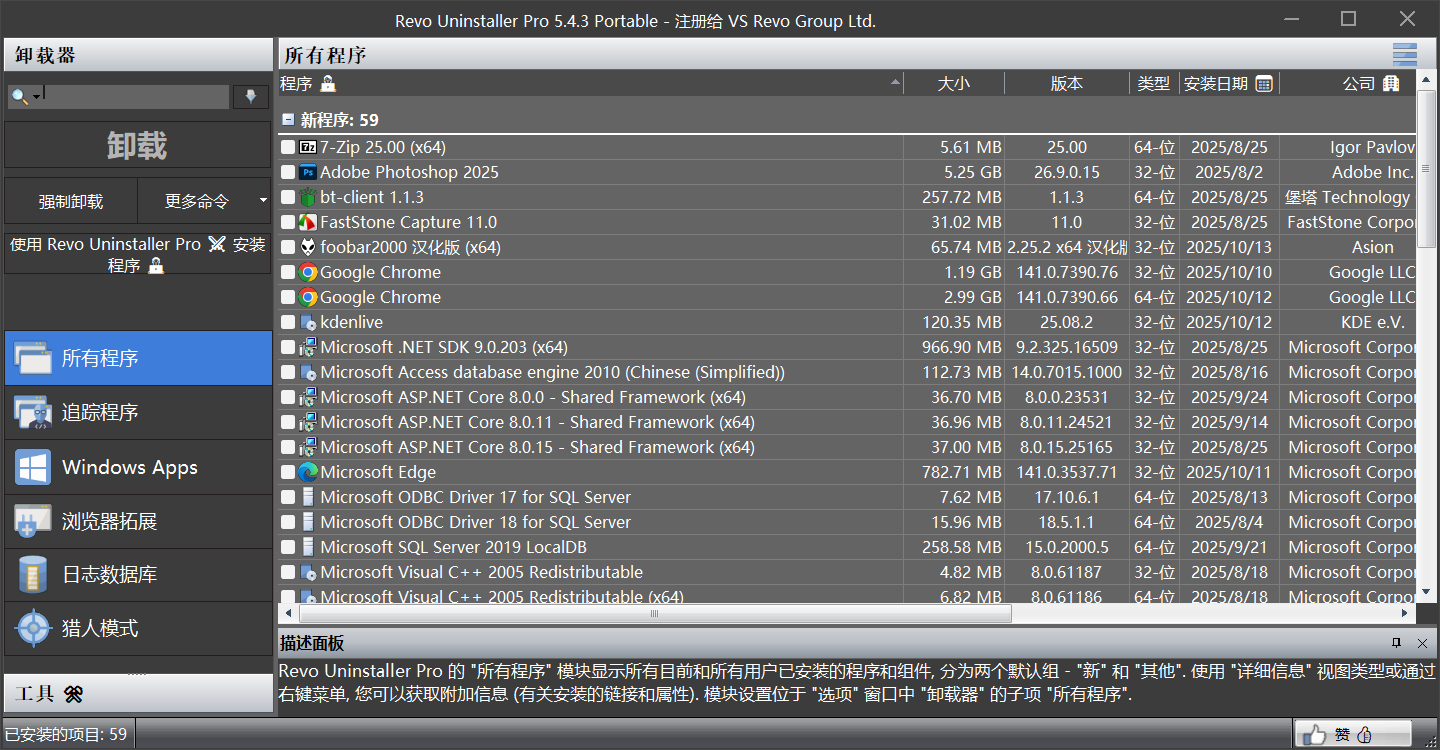Click the large 卸载 button

pyautogui.click(x=138, y=146)
